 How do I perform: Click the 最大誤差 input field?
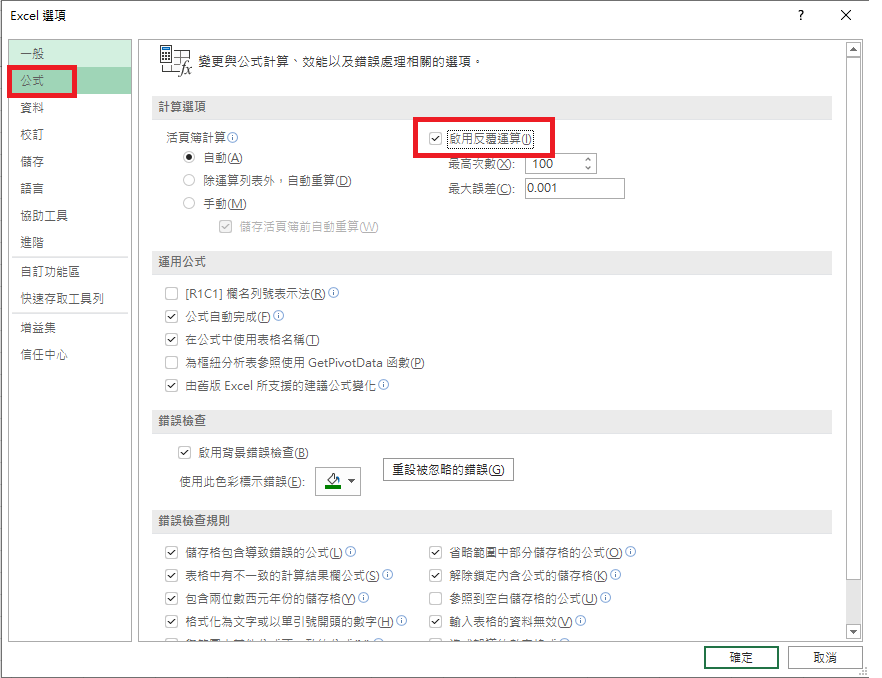pyautogui.click(x=574, y=188)
